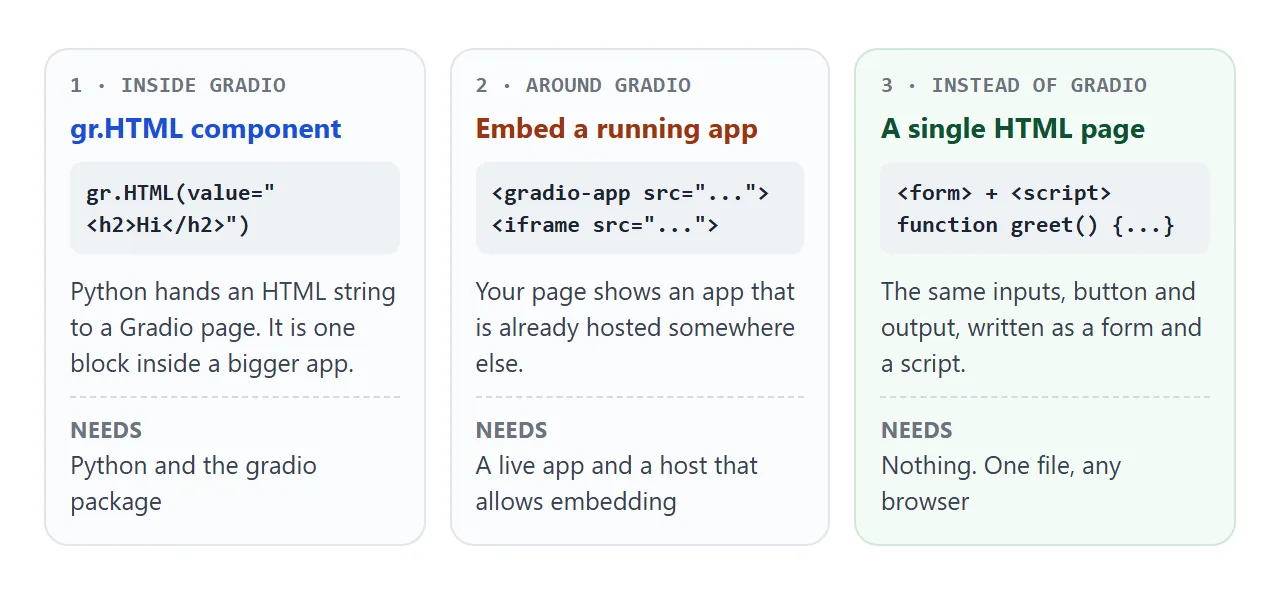Image resolution: width=1280 pixels, height=598 pixels.
Task: Click the 'function greet() {...}' code line
Action: coord(1035,224)
